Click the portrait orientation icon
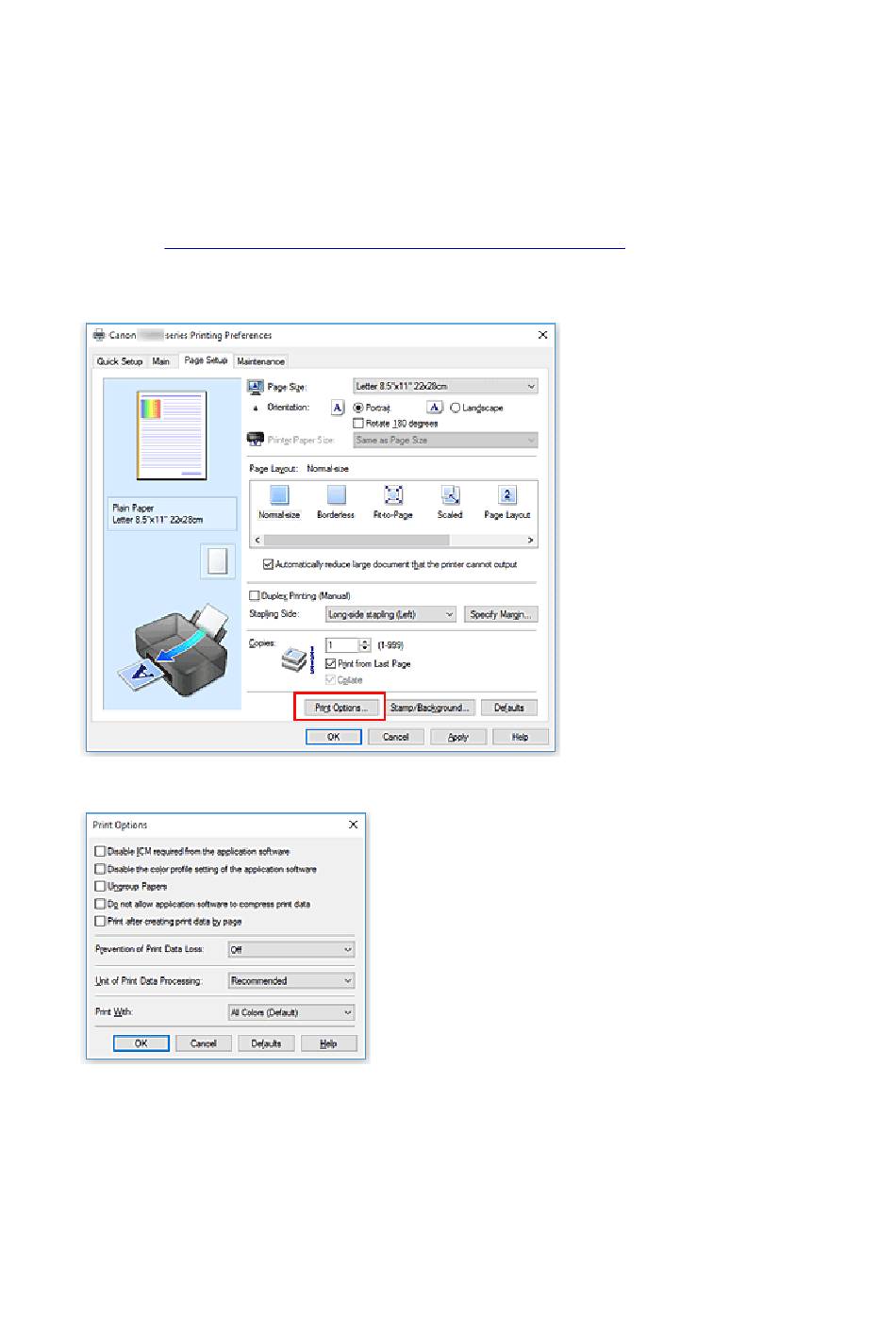Image resolution: width=896 pixels, height=1318 pixels. click(x=338, y=408)
